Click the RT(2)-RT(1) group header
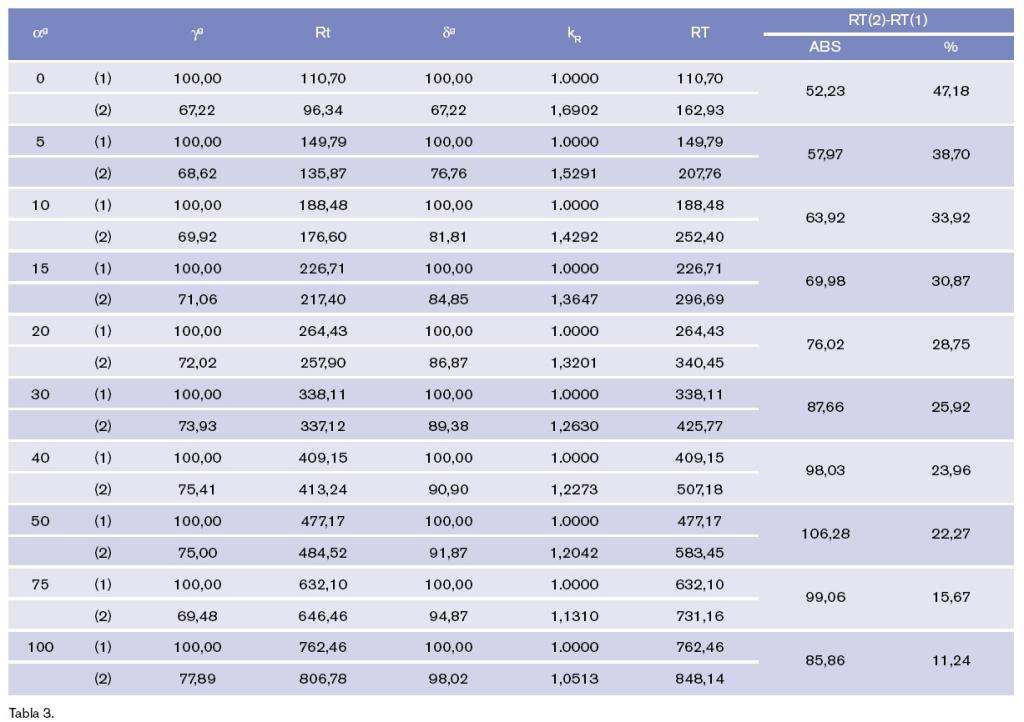The width and height of the screenshot is (1024, 722). [x=888, y=20]
